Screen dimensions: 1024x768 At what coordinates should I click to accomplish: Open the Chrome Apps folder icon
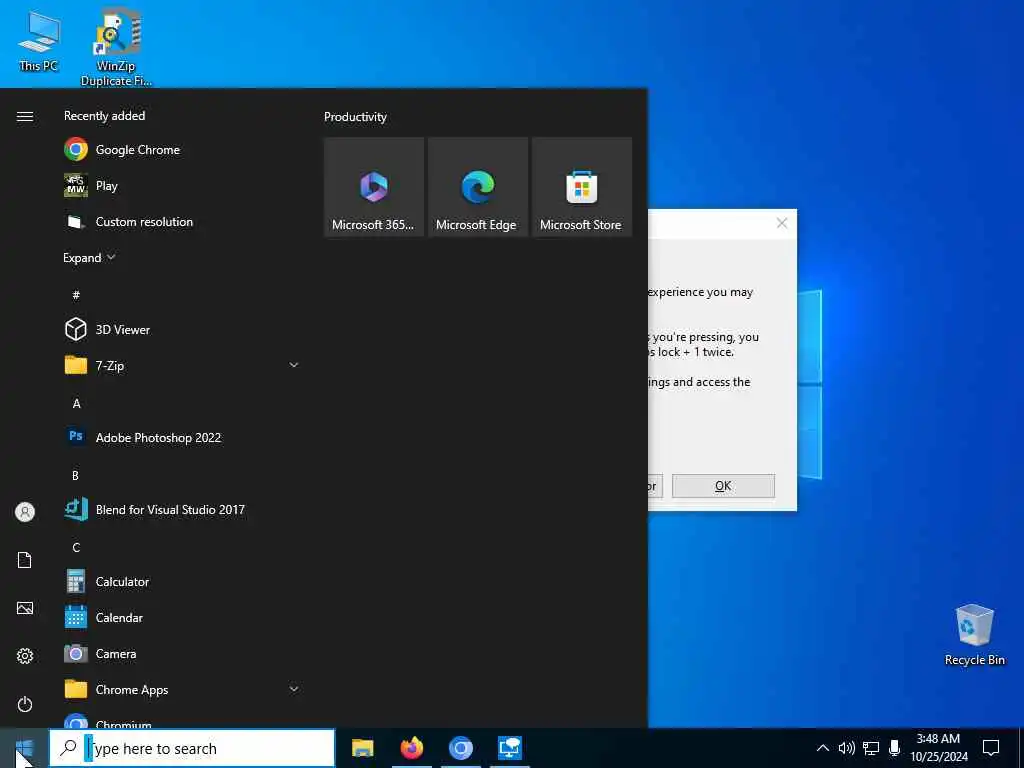[76, 689]
